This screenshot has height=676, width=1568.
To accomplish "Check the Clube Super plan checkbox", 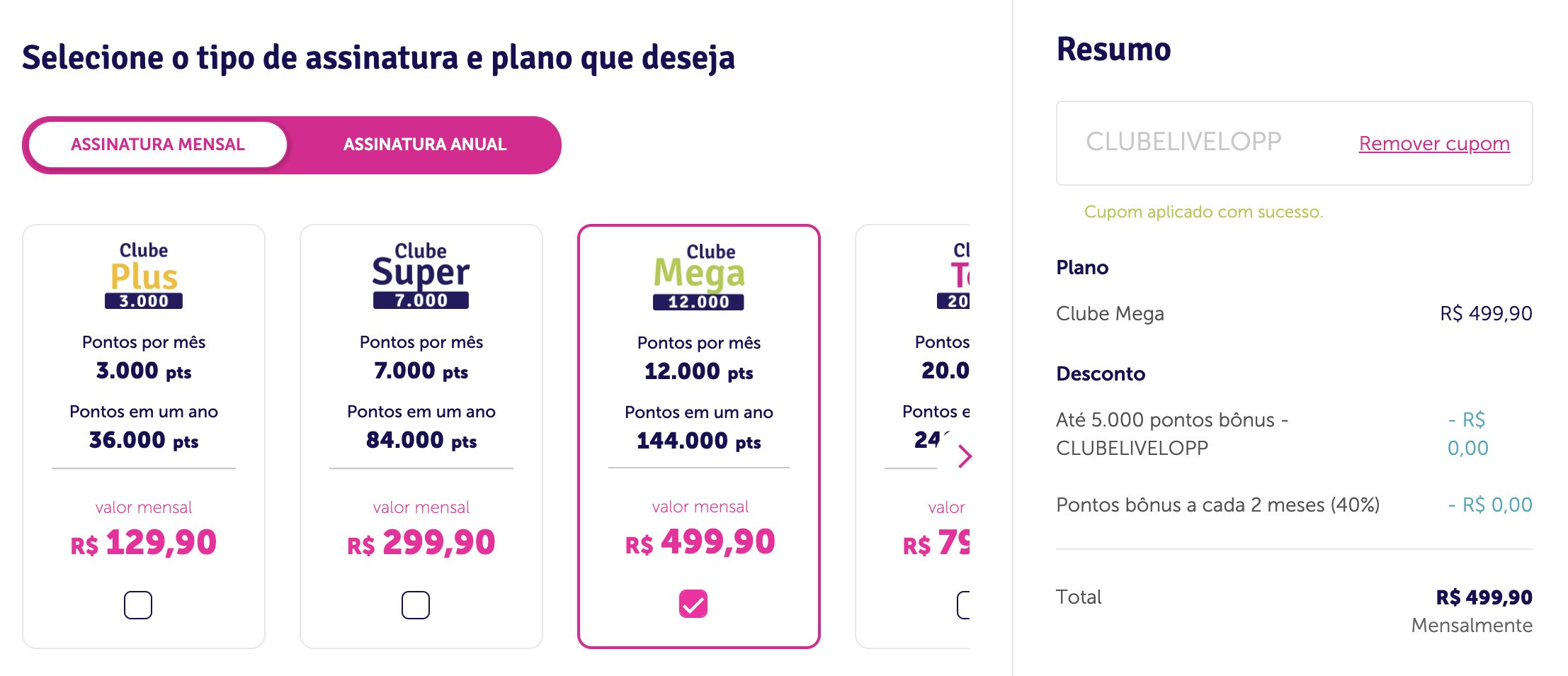I will [416, 604].
